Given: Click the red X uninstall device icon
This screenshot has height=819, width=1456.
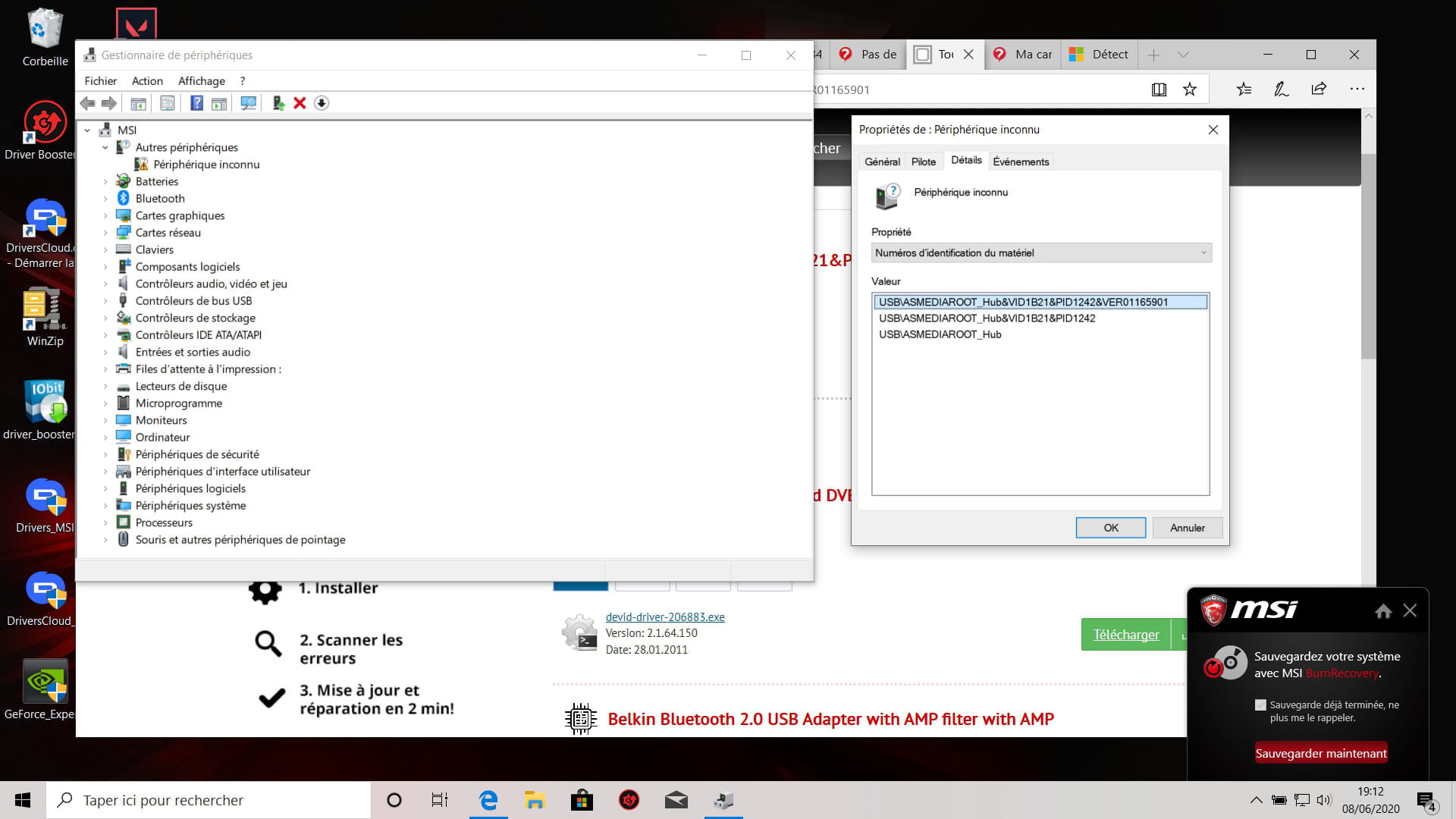Looking at the screenshot, I should point(300,103).
